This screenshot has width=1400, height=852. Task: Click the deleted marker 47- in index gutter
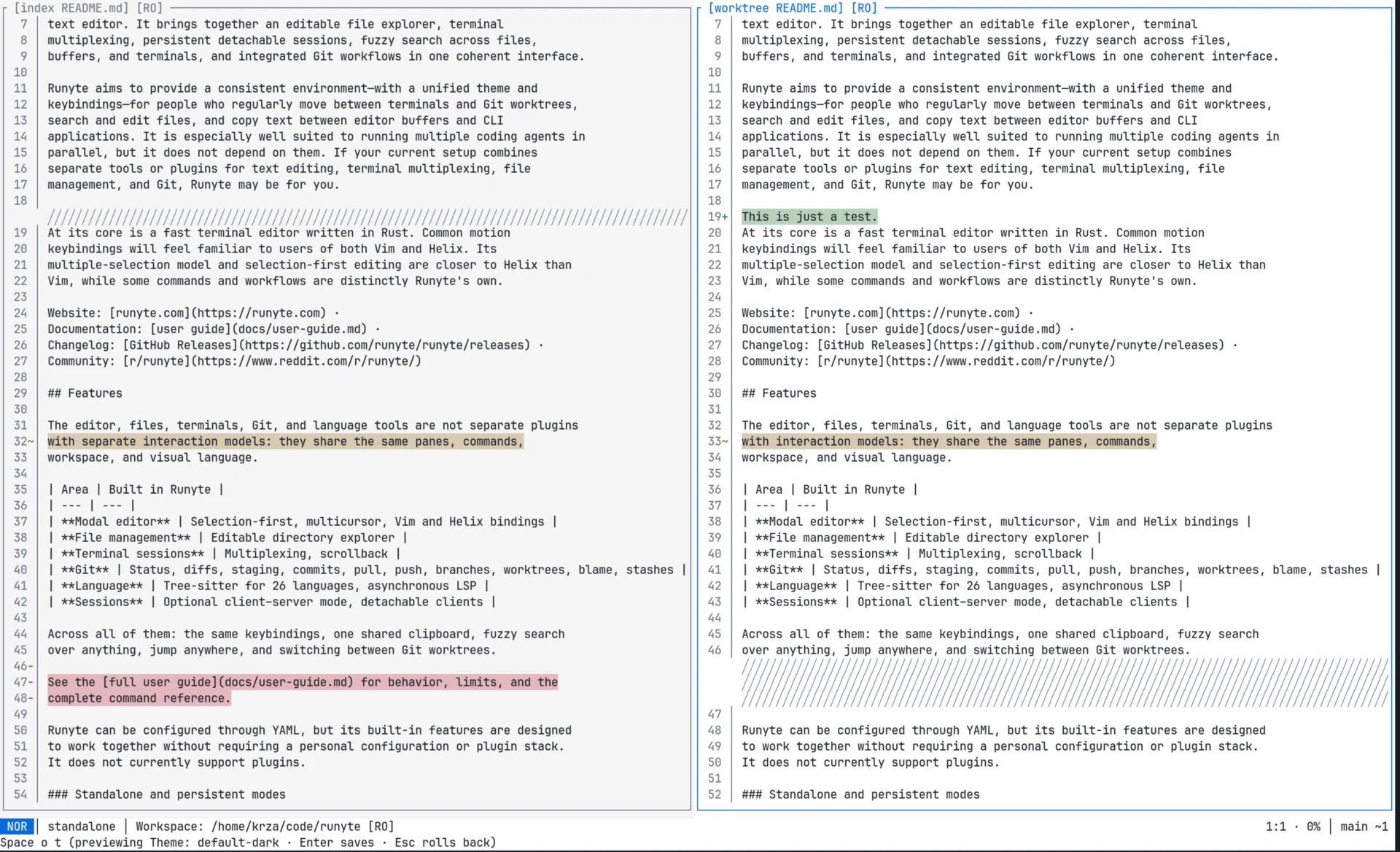24,682
